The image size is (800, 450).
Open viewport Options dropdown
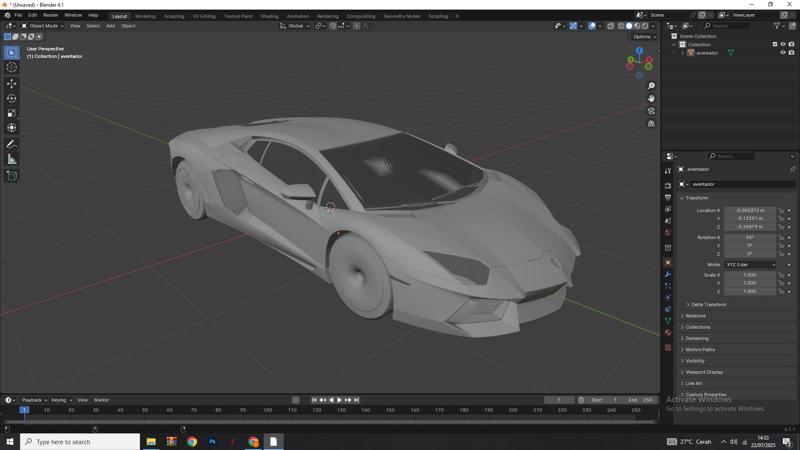pos(644,37)
